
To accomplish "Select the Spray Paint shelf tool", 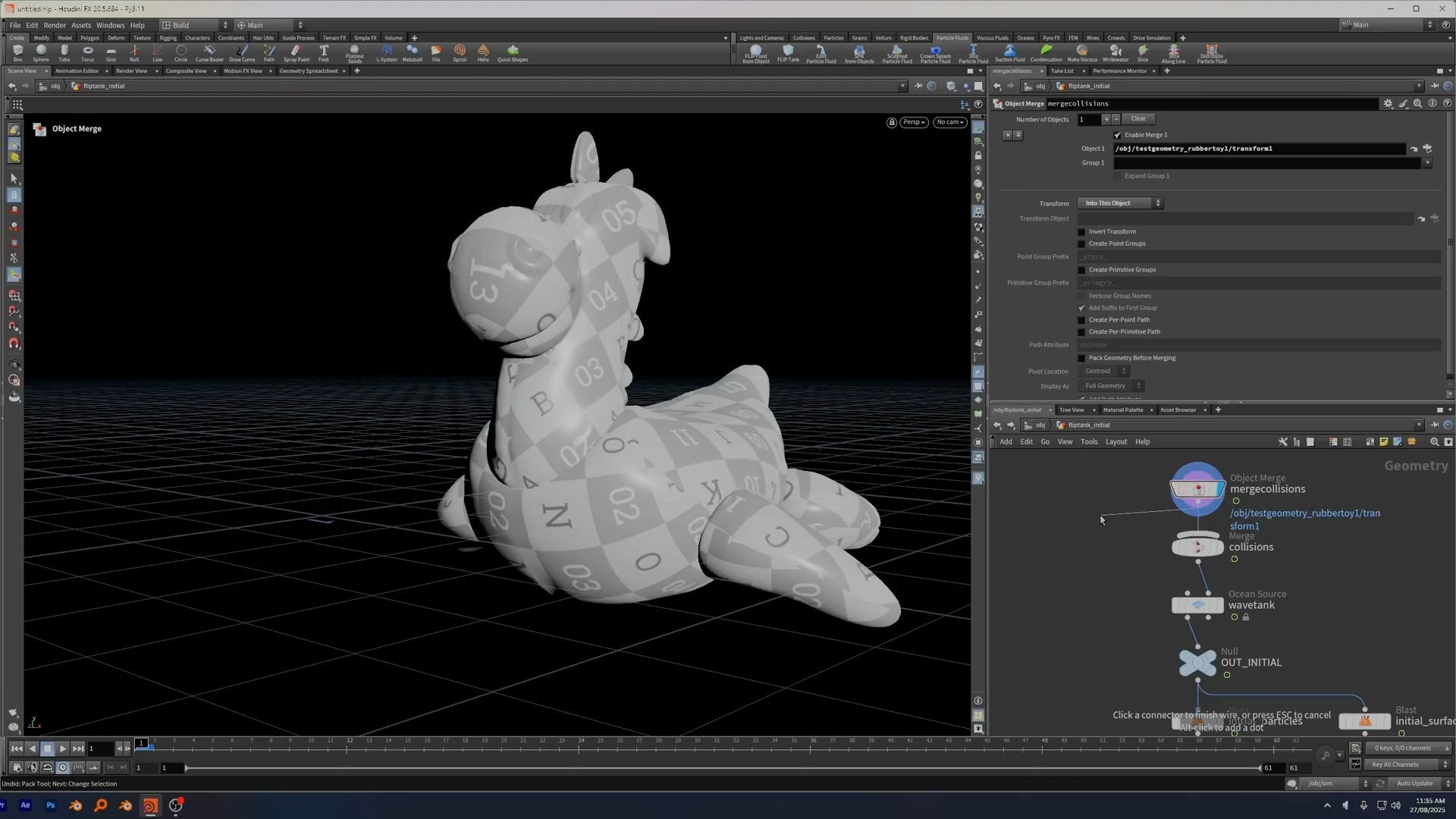I will pos(297,53).
